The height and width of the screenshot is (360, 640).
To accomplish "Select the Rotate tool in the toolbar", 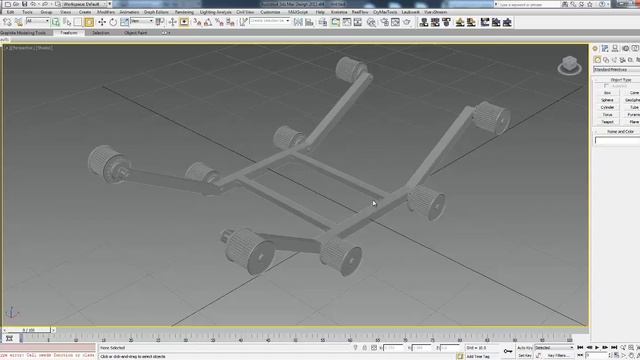I will (x=113, y=22).
